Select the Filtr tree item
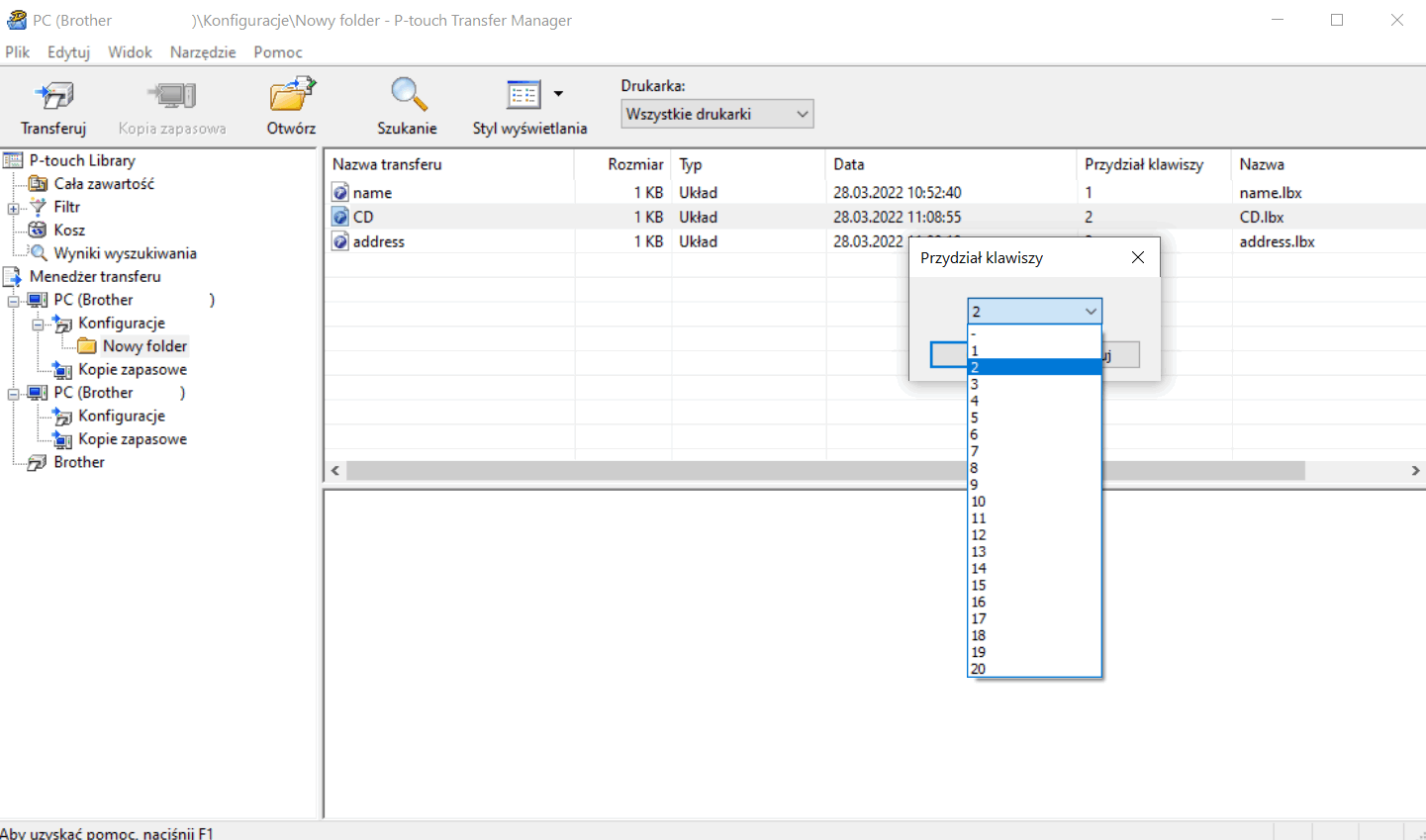The width and height of the screenshot is (1426, 840). (x=67, y=207)
